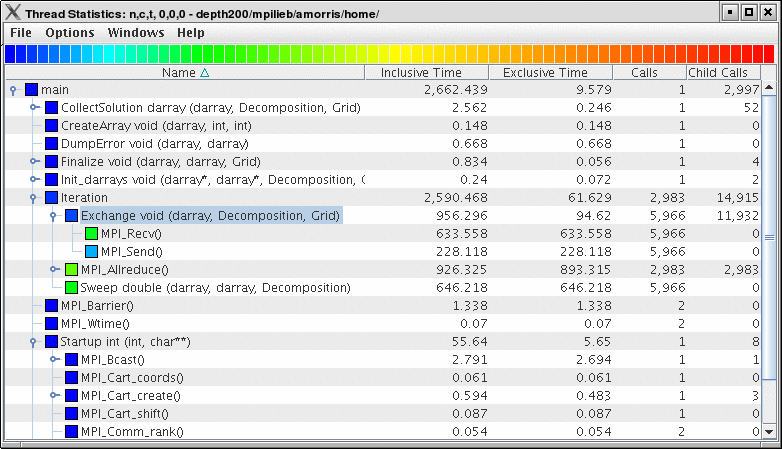This screenshot has width=782, height=449.
Task: Click the light blue icon beside MPI_Send()
Action: [91, 252]
